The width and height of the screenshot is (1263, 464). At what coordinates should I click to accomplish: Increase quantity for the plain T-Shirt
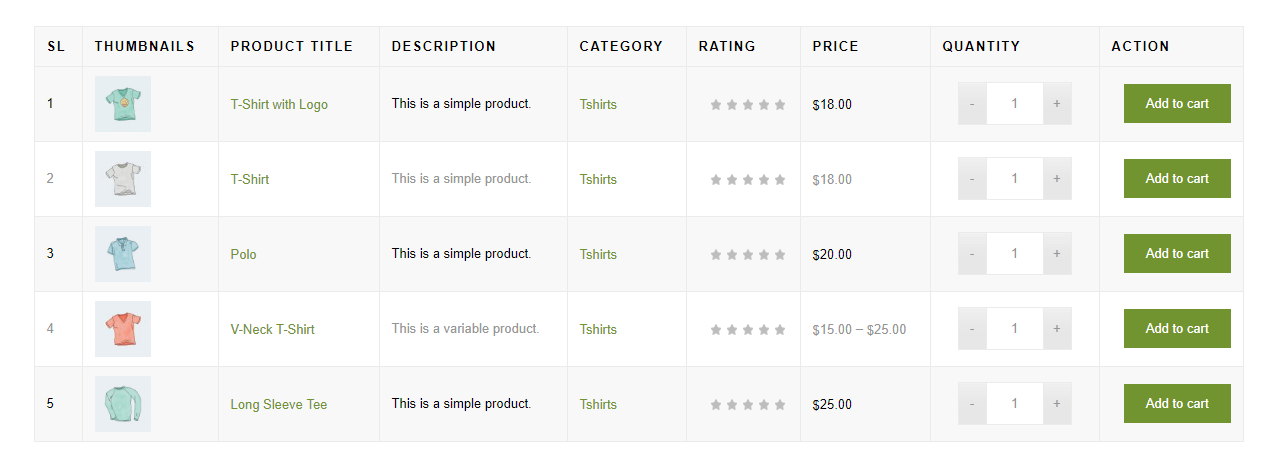tap(1057, 179)
